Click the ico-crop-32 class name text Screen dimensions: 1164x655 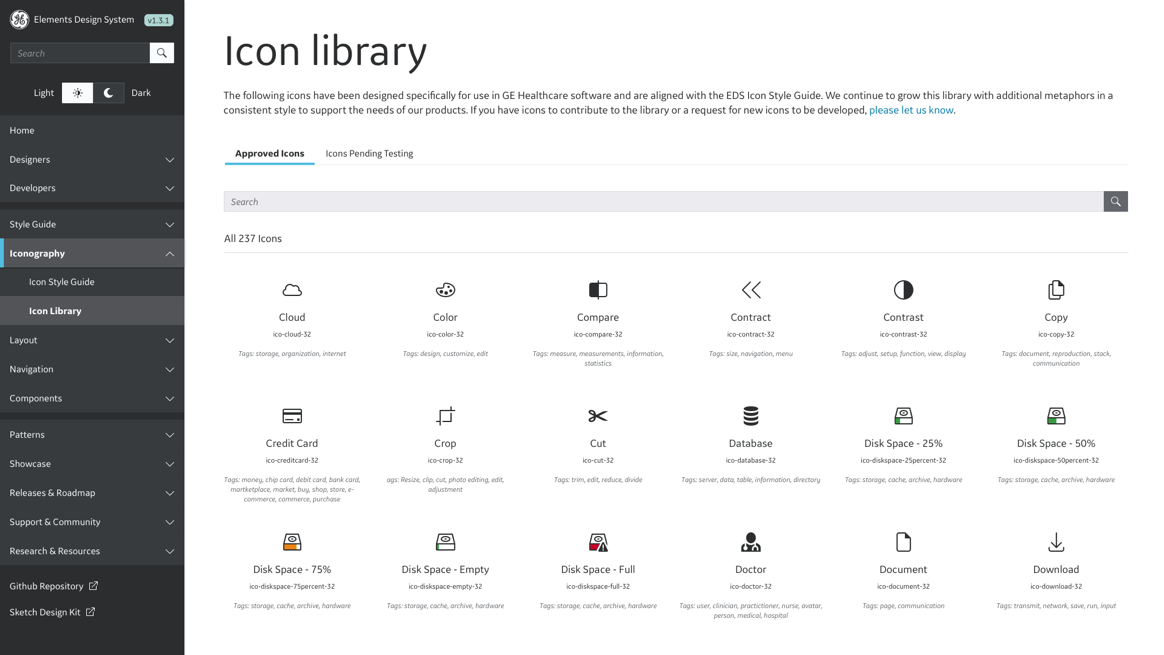tap(445, 460)
